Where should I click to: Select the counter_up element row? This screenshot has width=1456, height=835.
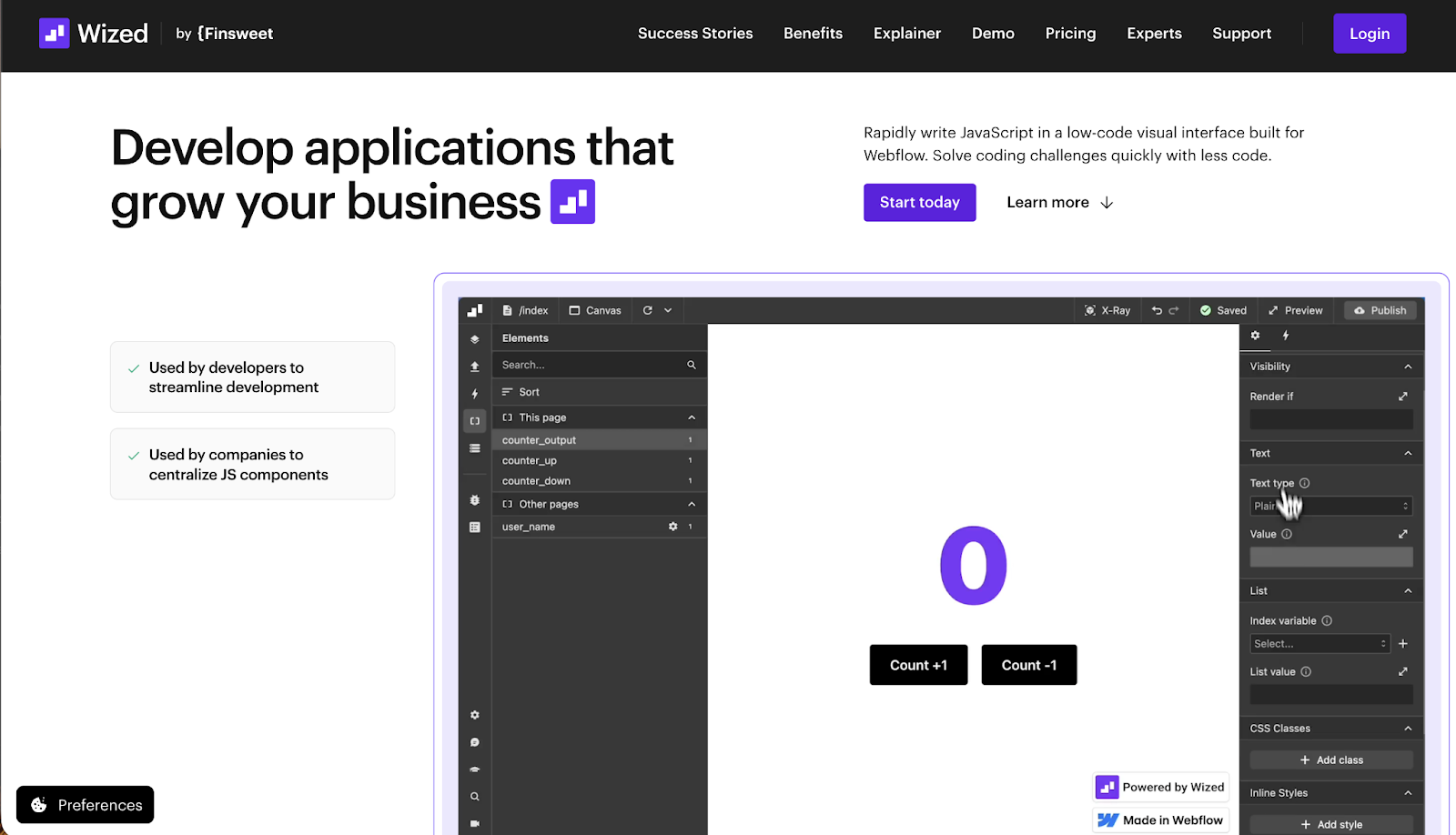(x=600, y=460)
